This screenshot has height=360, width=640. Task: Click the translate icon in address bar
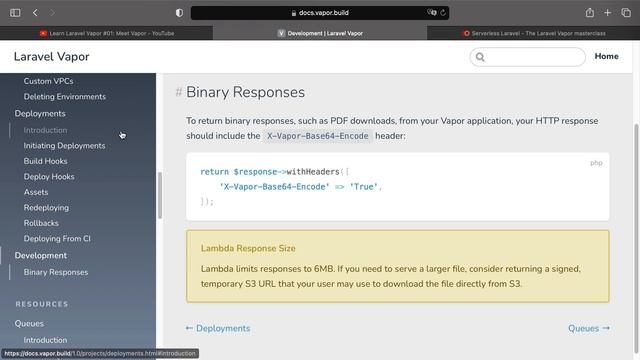(x=432, y=13)
